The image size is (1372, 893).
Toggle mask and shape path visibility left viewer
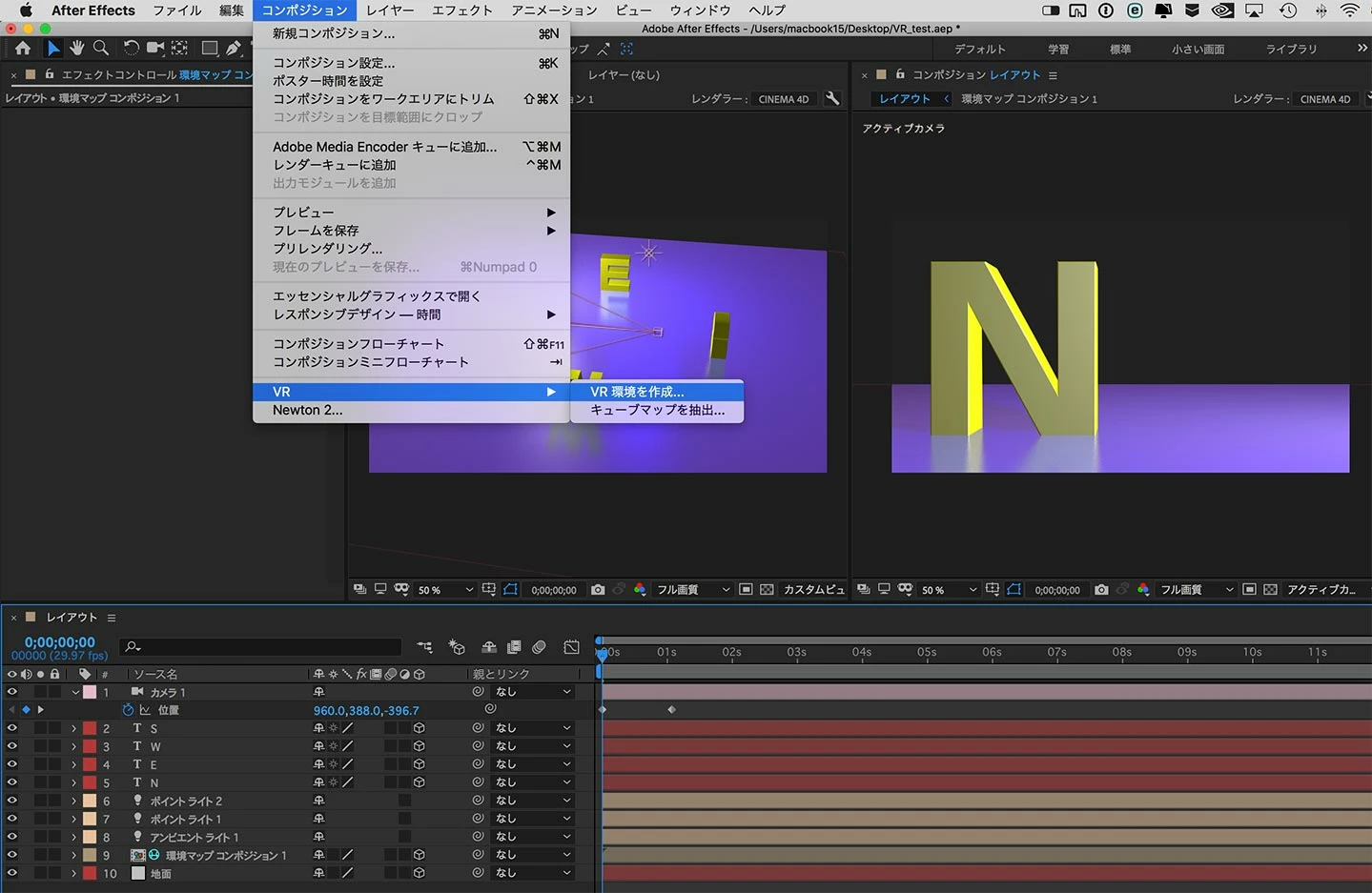click(511, 590)
